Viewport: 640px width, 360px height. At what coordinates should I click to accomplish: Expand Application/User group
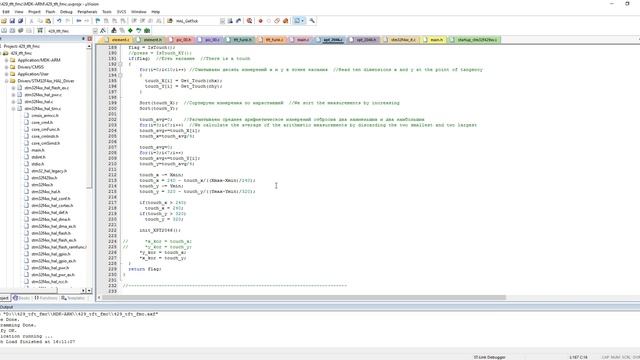pos(7,74)
